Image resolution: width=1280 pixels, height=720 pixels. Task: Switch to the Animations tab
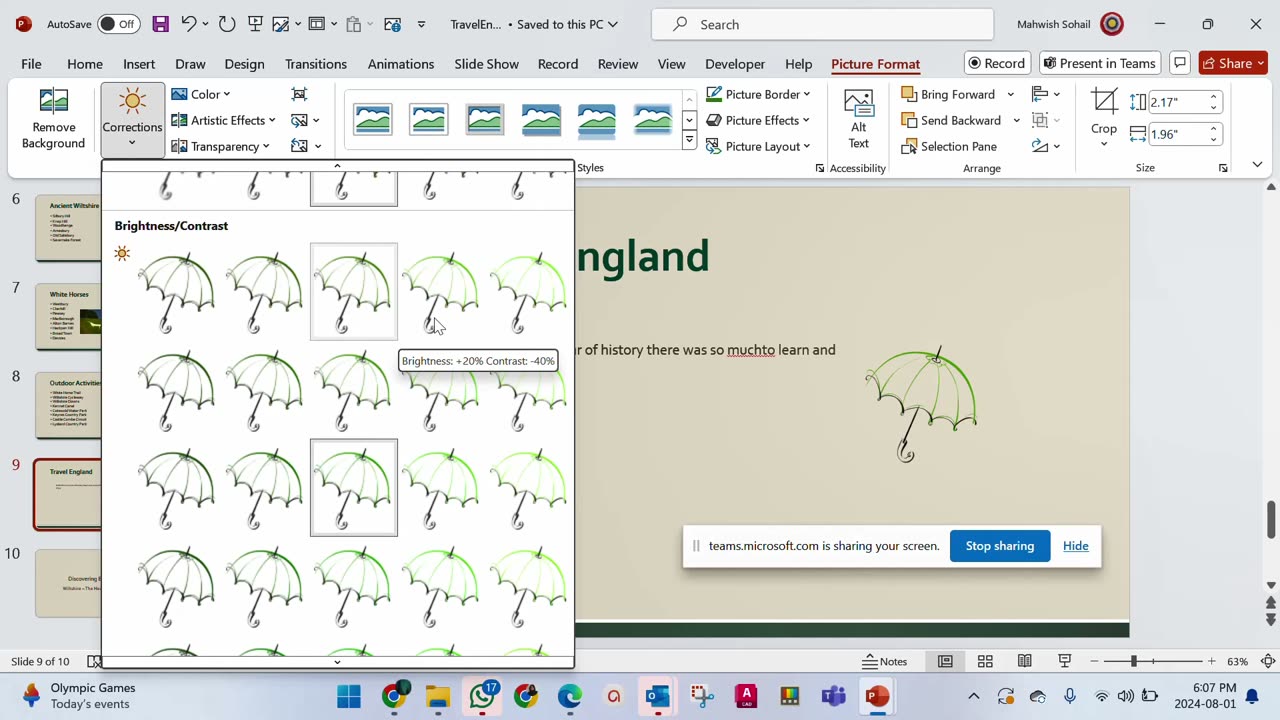click(401, 64)
